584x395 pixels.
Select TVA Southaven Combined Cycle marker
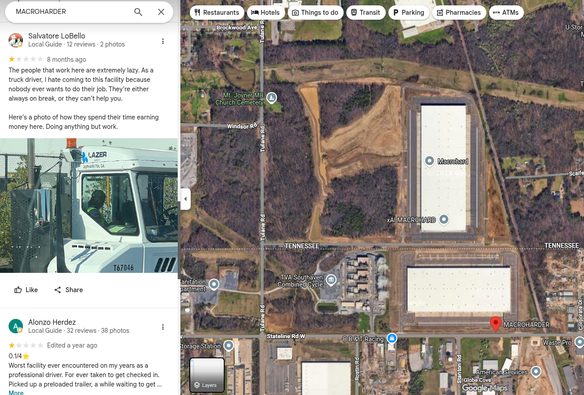click(331, 280)
